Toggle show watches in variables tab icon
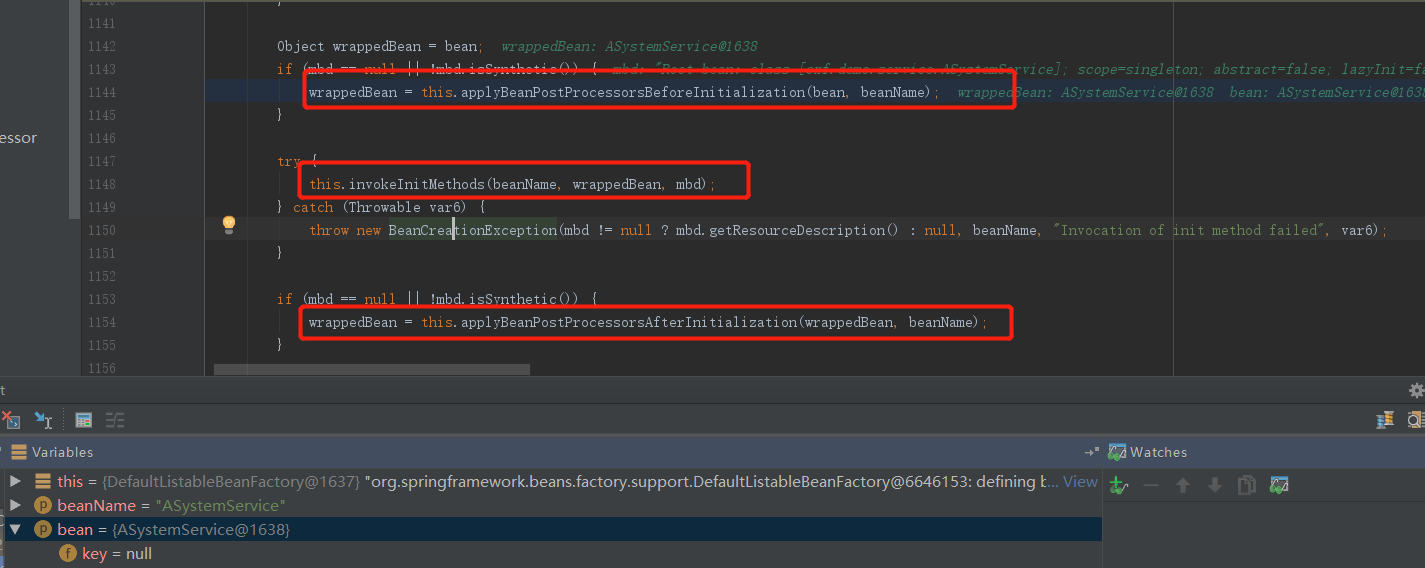1425x568 pixels. point(1279,485)
